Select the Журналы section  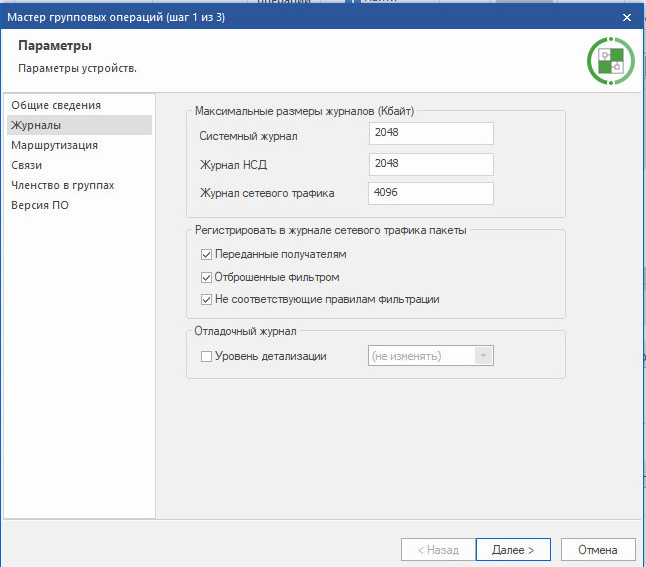(x=79, y=125)
